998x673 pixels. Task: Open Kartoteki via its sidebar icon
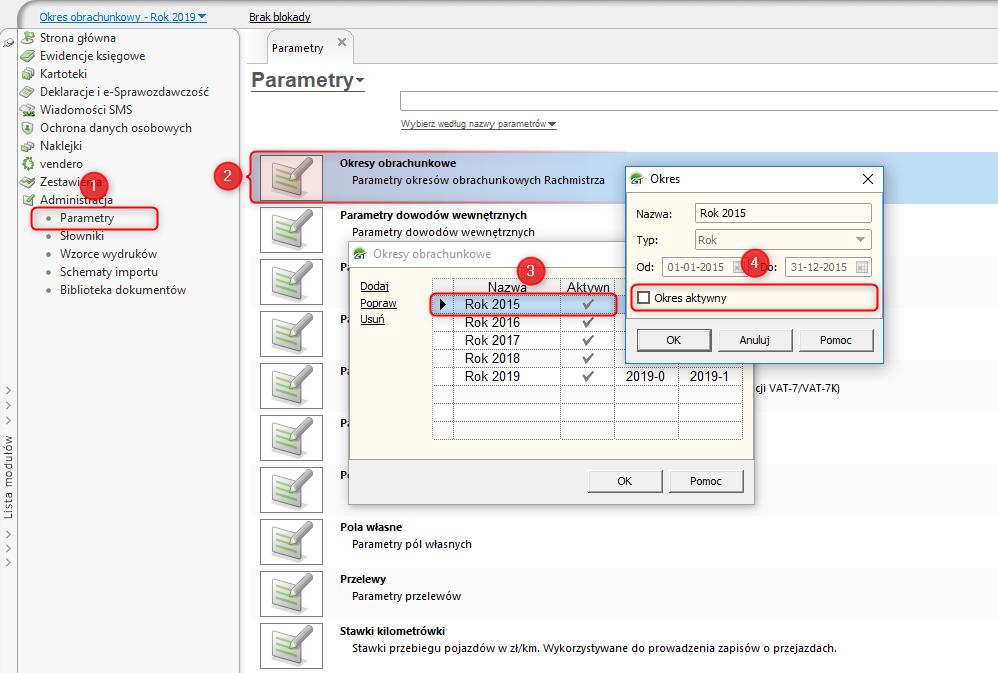[x=28, y=74]
